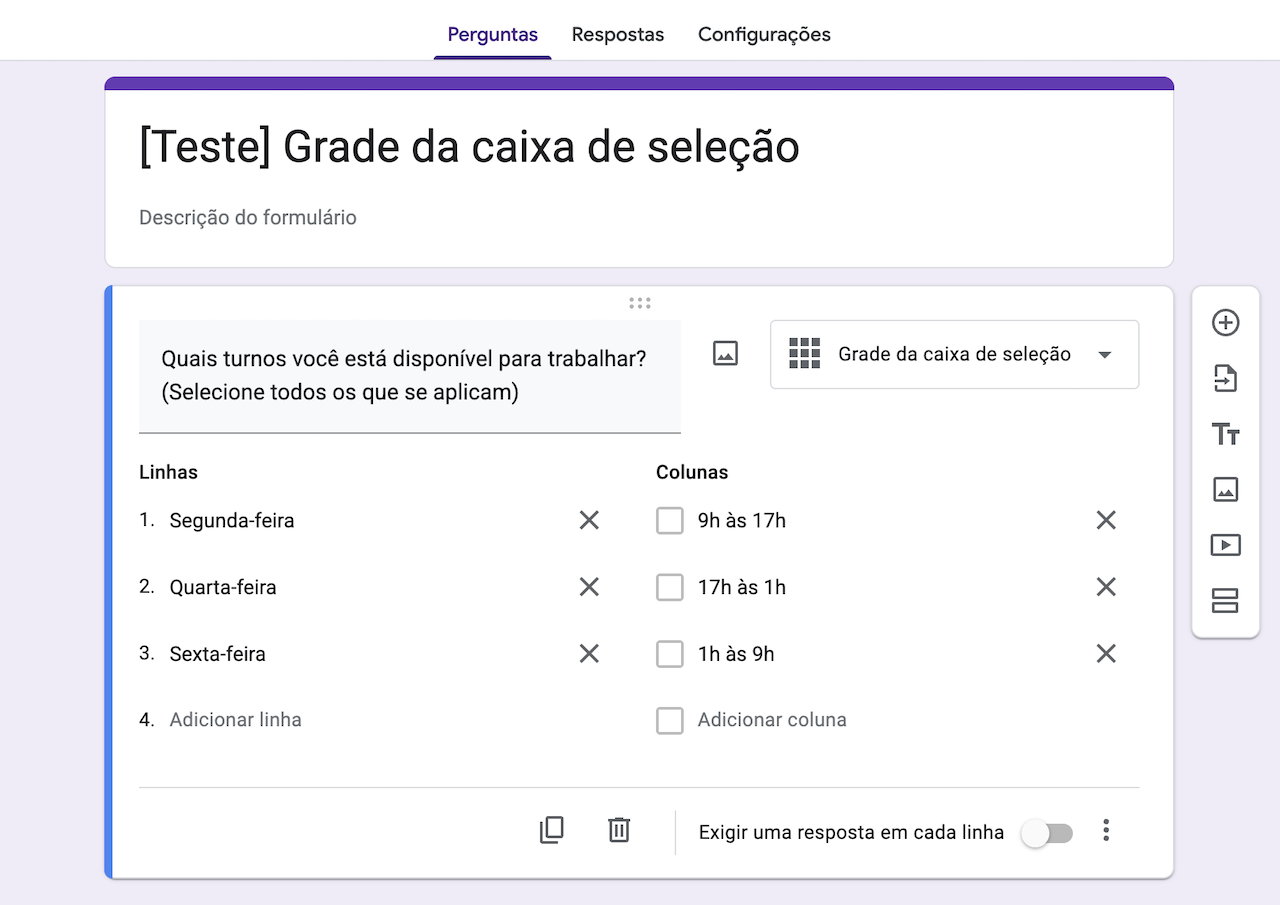Insert image into question using image icon
Screen dimensions: 1280x905
pyautogui.click(x=725, y=353)
